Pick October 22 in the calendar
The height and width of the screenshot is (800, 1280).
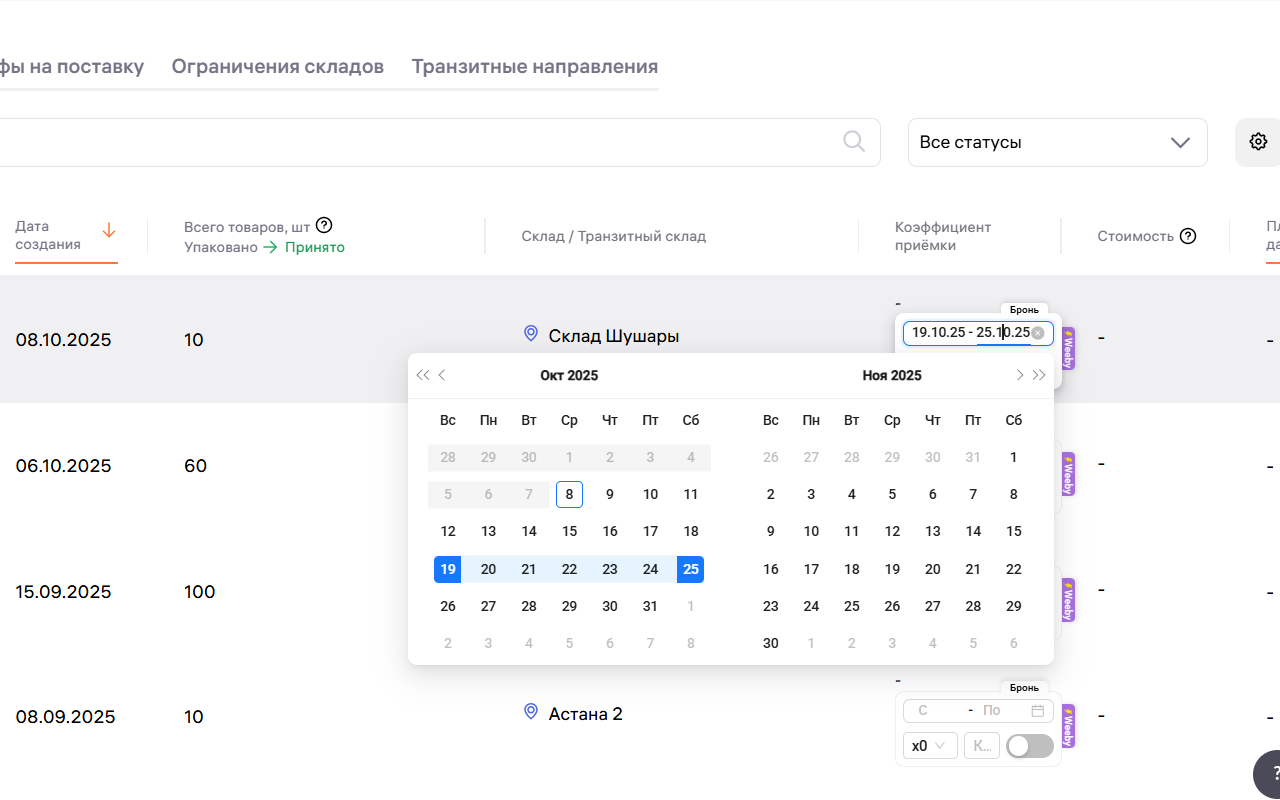[569, 569]
